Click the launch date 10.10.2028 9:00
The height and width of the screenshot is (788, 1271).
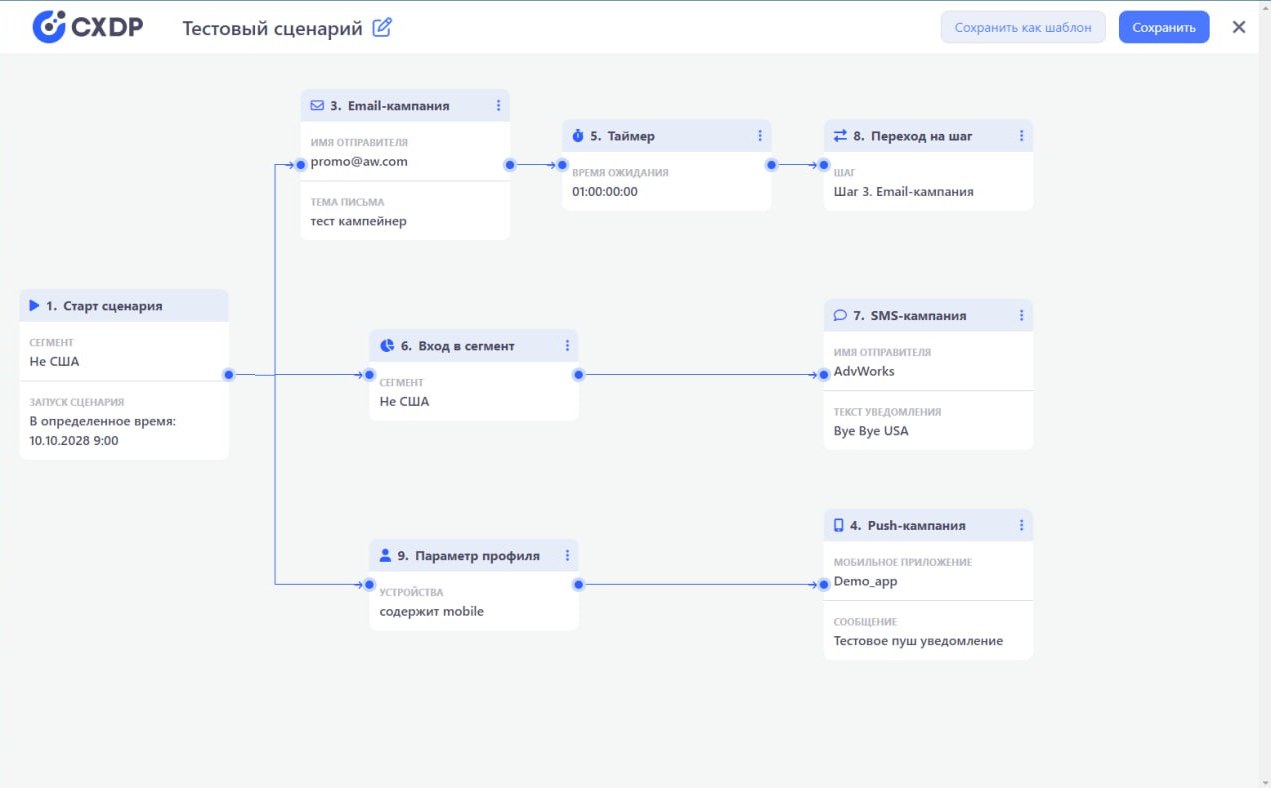click(74, 439)
